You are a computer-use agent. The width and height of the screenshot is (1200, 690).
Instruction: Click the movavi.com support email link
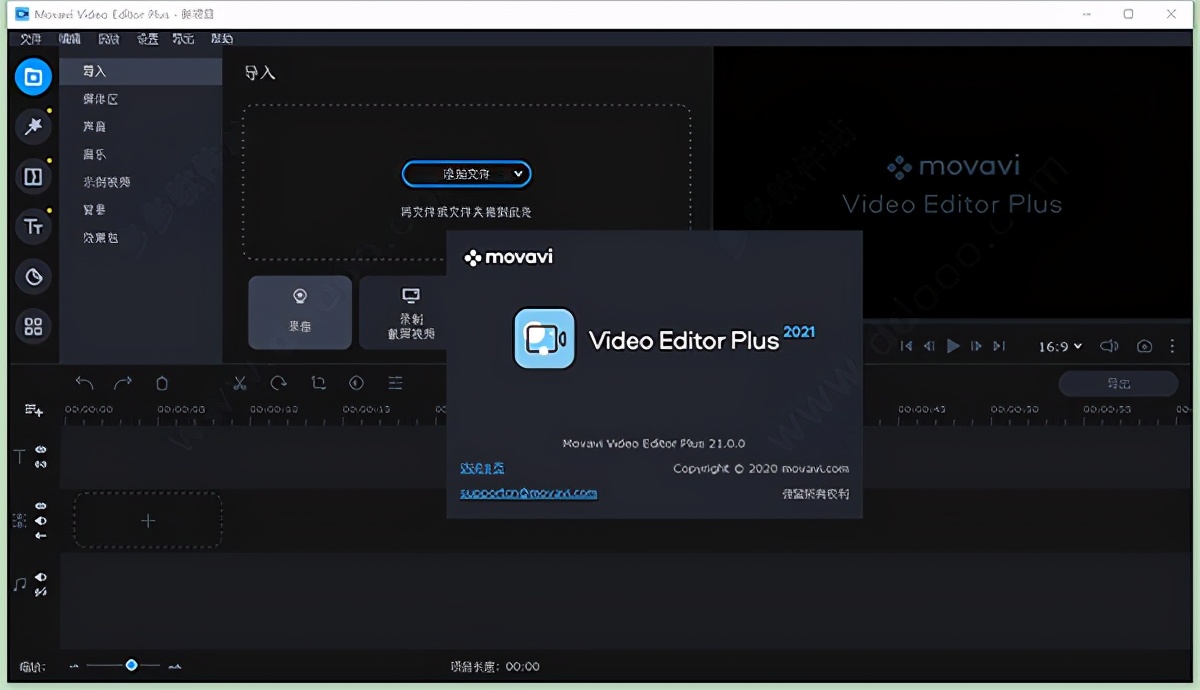[x=528, y=493]
